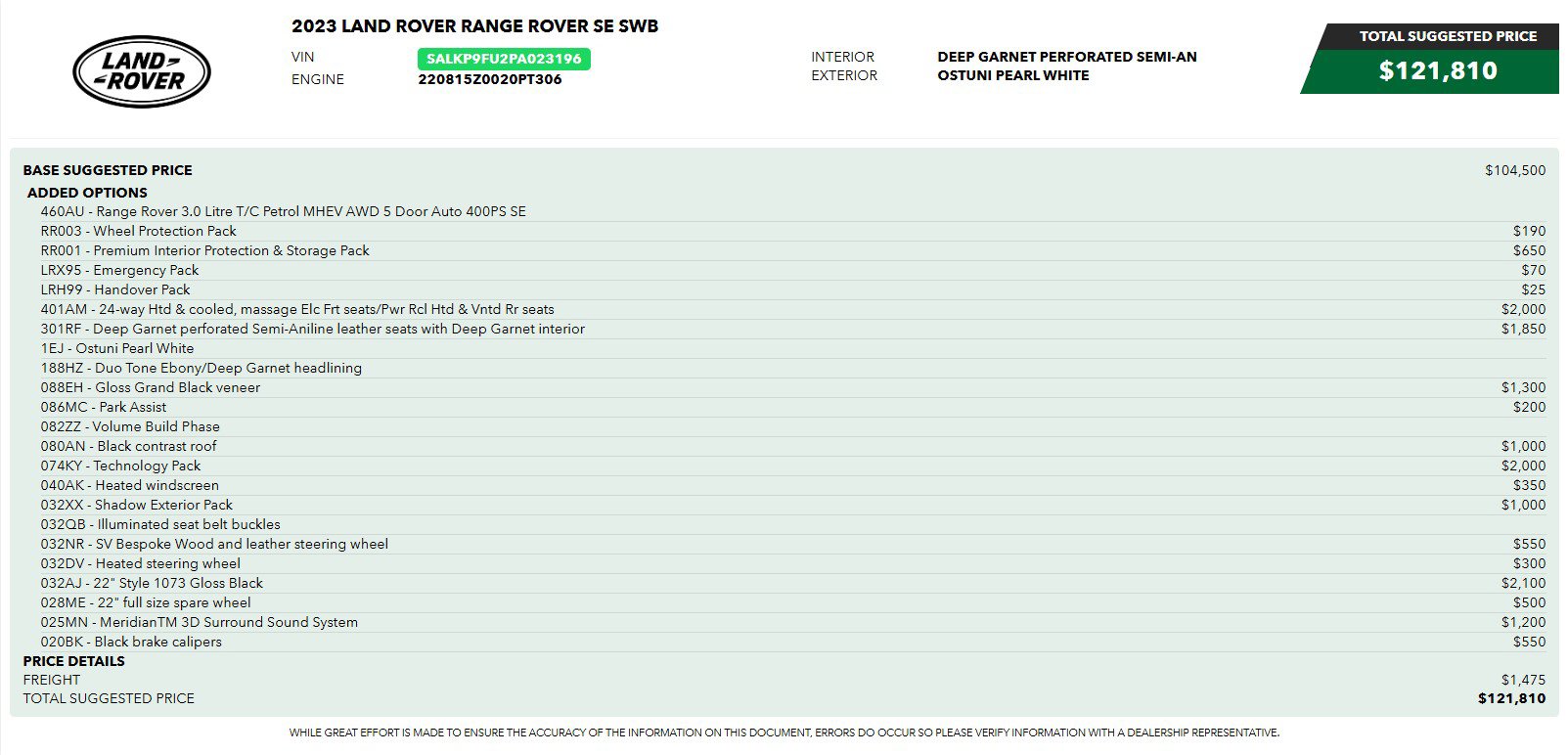Select the LRH99 Handover Pack row
The height and width of the screenshot is (755, 1568).
(x=793, y=289)
